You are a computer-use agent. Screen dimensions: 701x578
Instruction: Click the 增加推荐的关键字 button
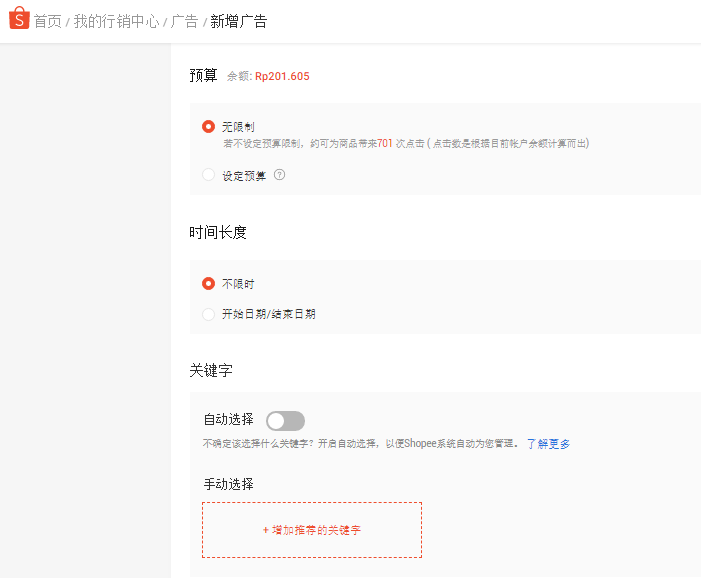312,530
